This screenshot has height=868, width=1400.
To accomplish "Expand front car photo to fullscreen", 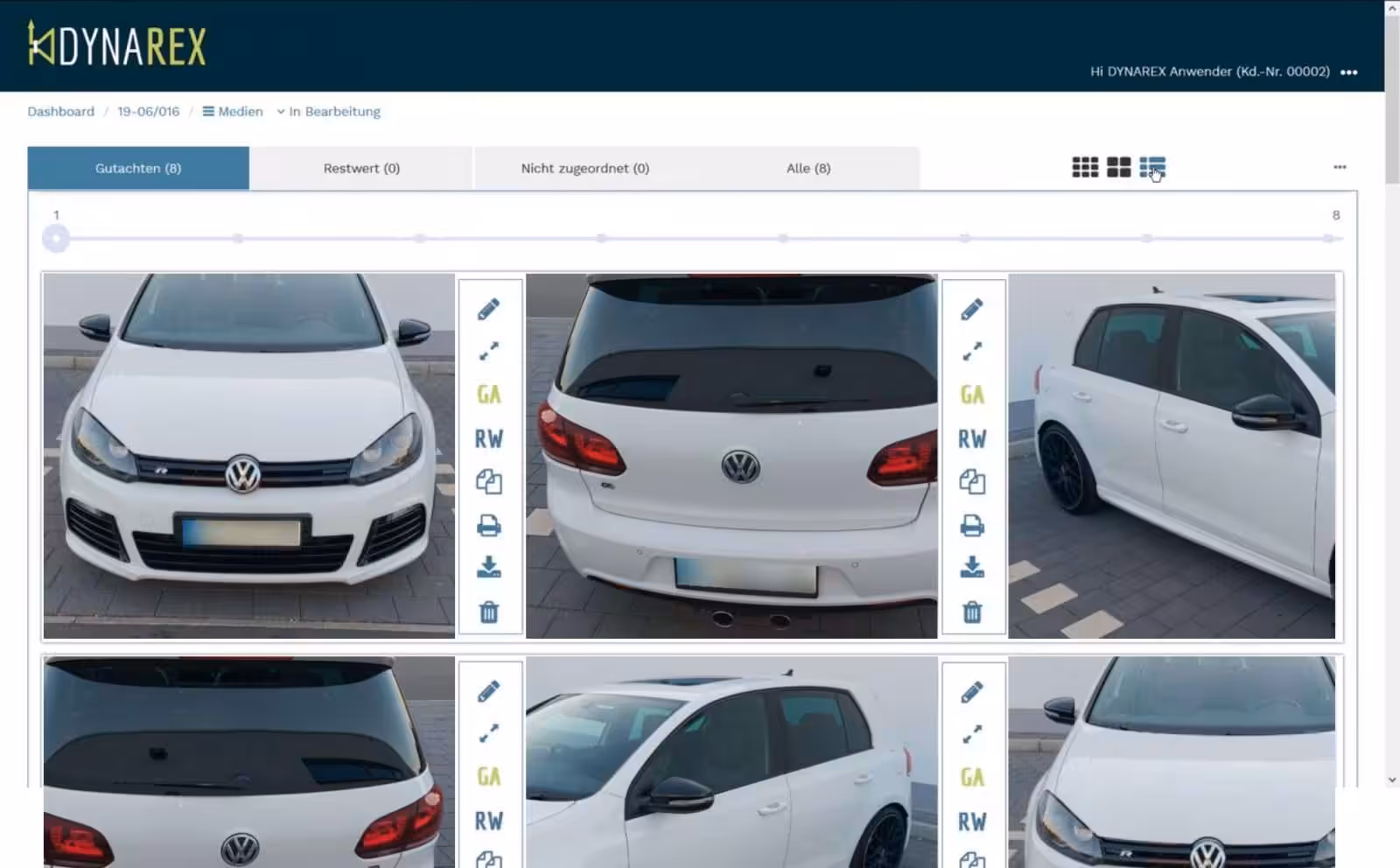I will click(x=488, y=351).
